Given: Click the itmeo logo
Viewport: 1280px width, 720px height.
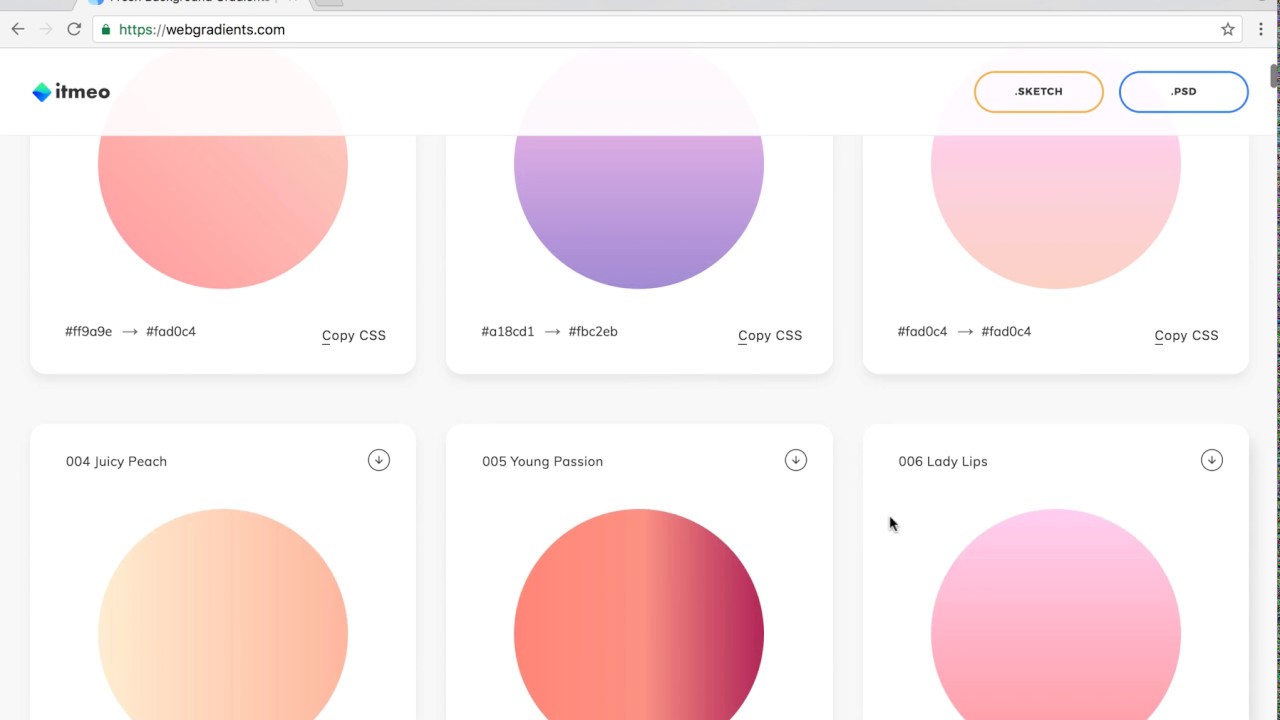Looking at the screenshot, I should pyautogui.click(x=71, y=92).
